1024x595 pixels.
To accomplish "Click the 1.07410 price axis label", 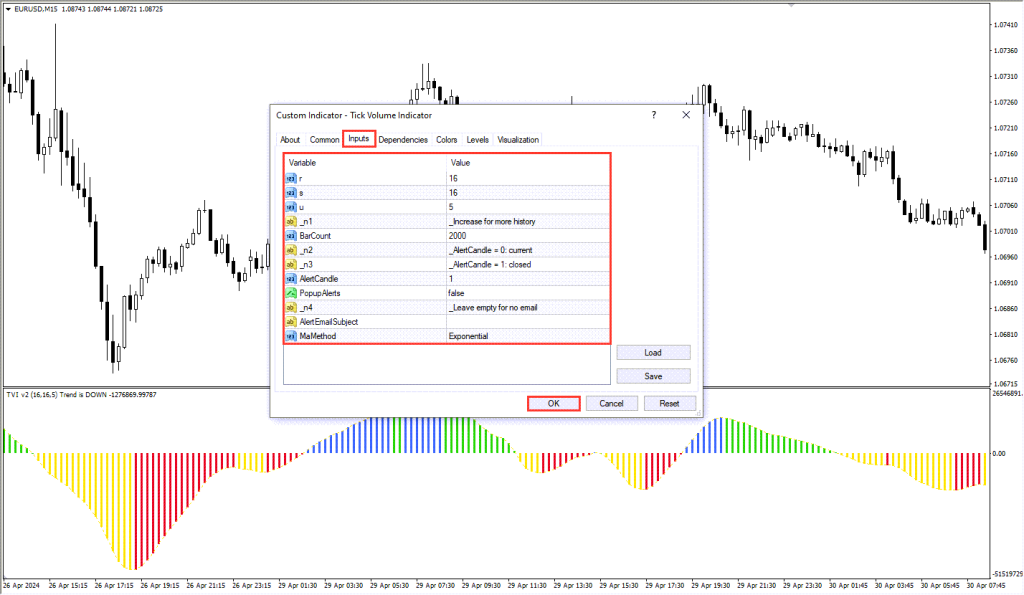I will tap(1005, 25).
